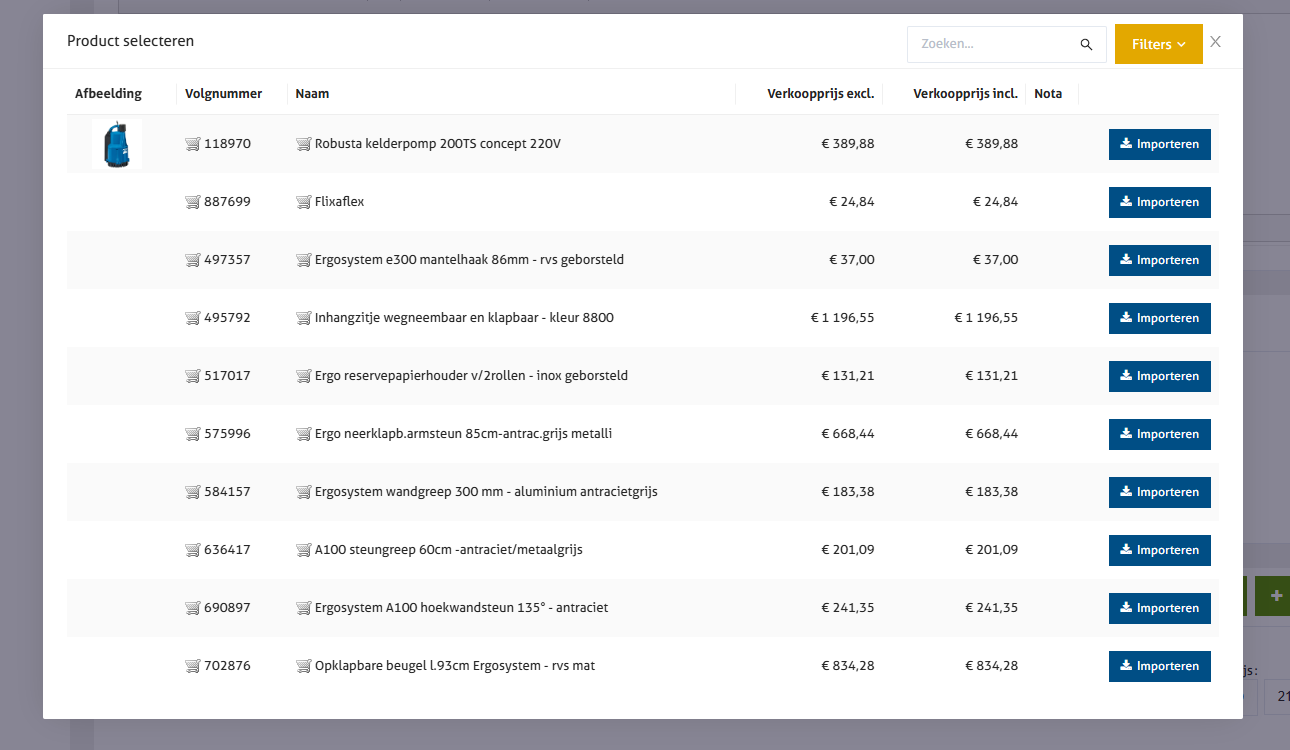Click cart icon next to volgnummer 517017
Screen dimensions: 1290x750
(x=193, y=376)
